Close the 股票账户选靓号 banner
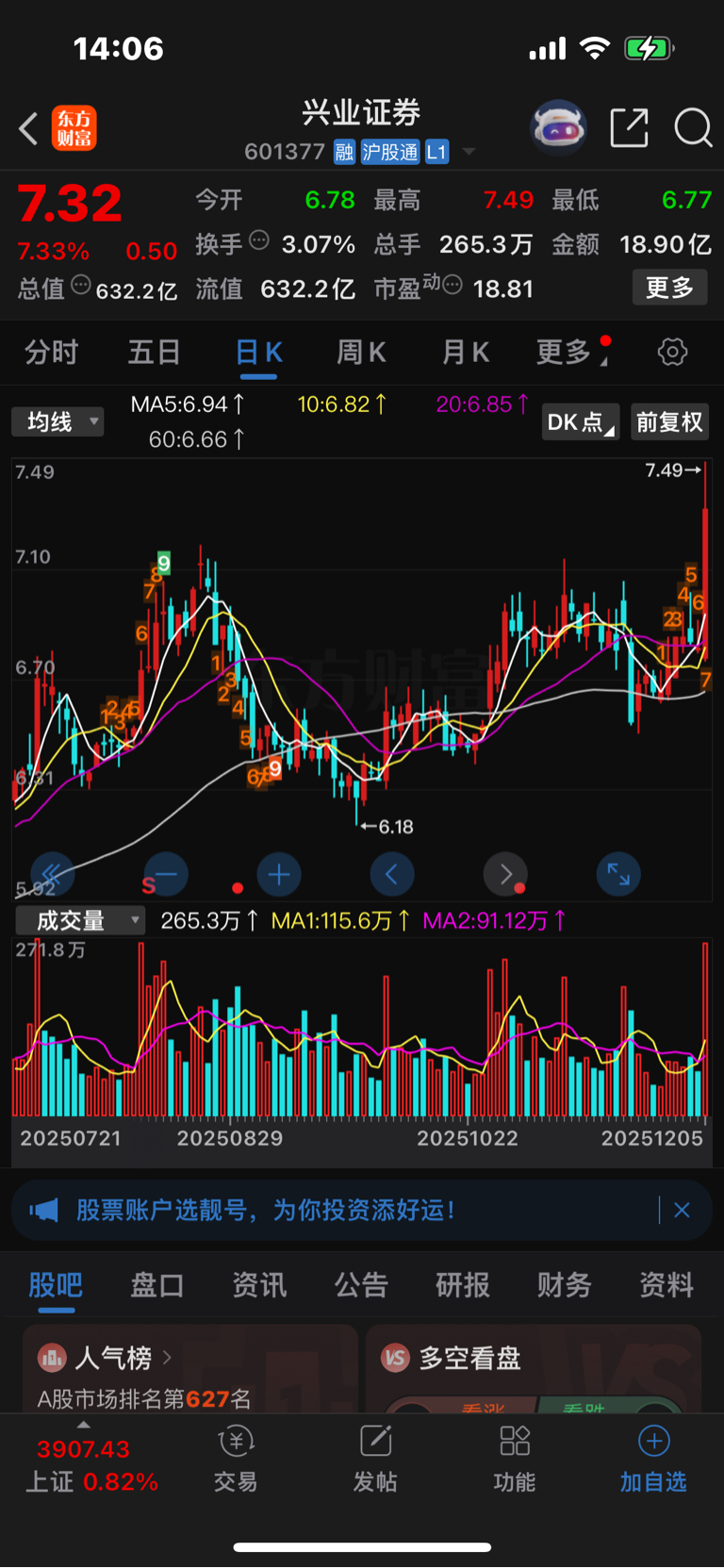The width and height of the screenshot is (724, 1568). (682, 1210)
